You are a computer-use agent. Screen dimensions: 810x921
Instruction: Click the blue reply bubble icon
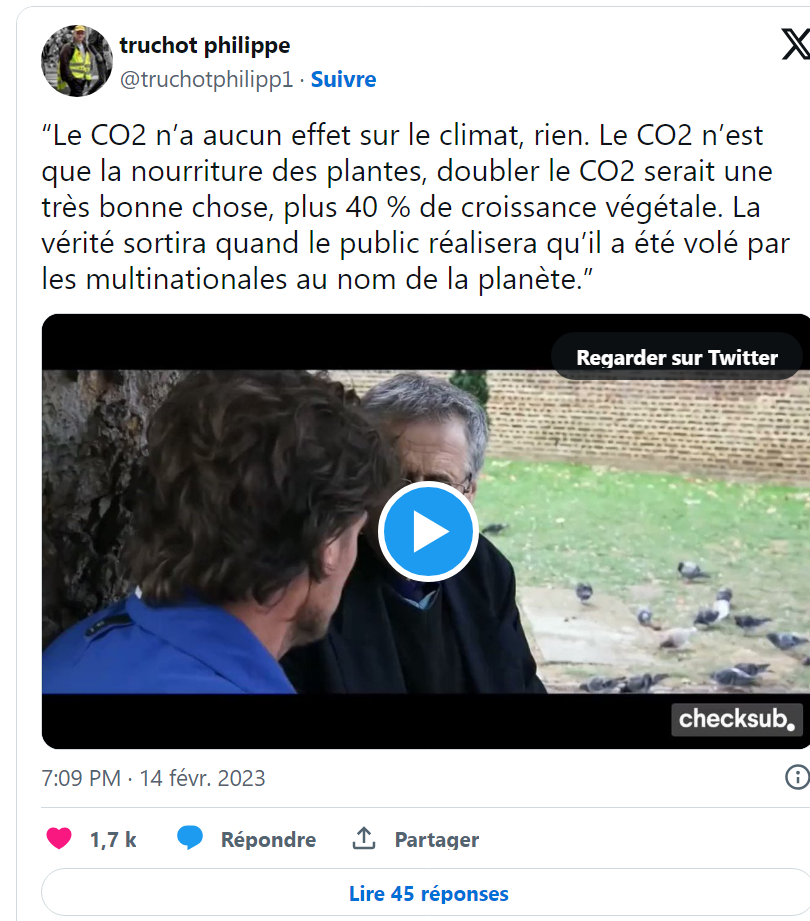190,838
